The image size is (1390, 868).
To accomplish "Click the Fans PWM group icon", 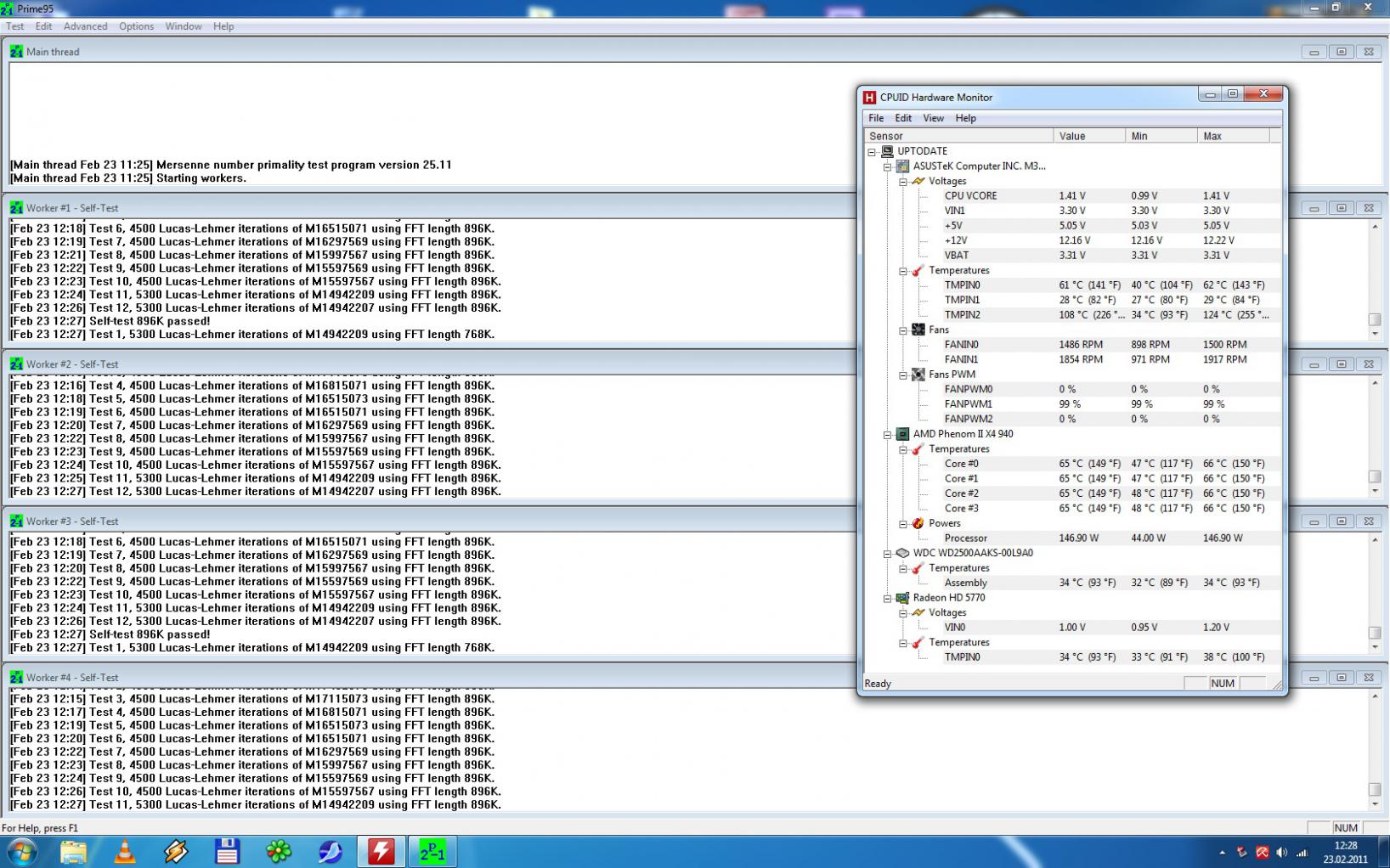I will 918,375.
